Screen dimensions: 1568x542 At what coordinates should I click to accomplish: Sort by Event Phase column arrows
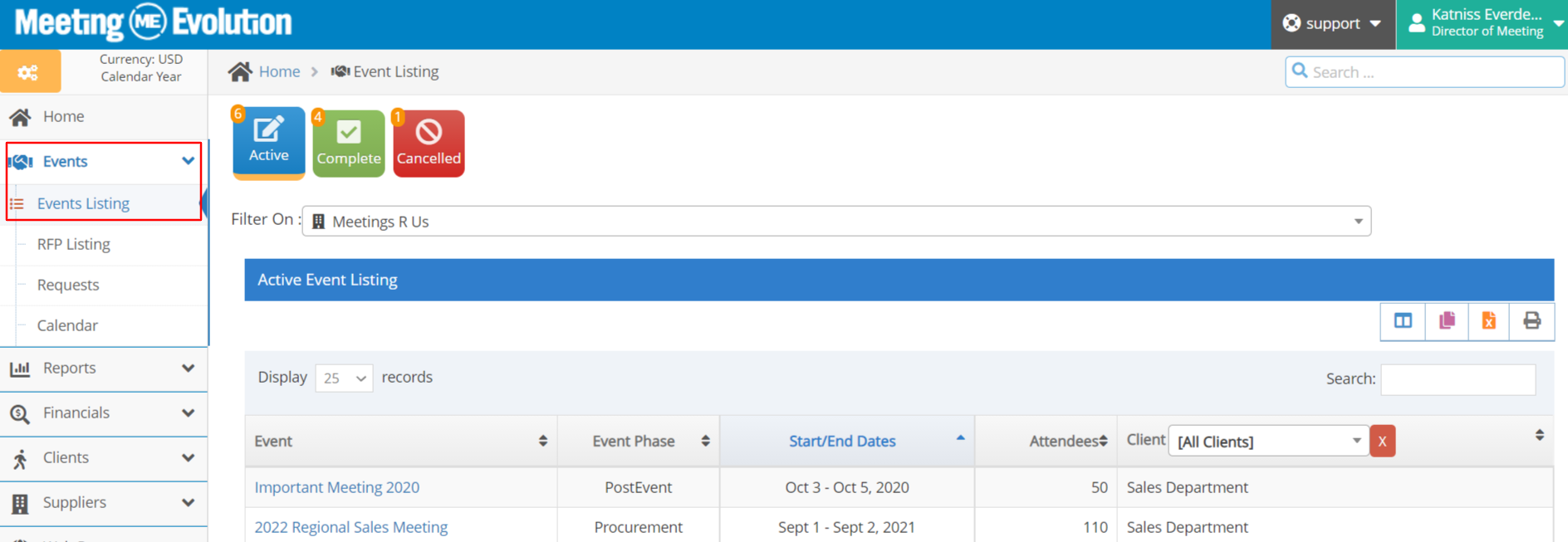(705, 441)
